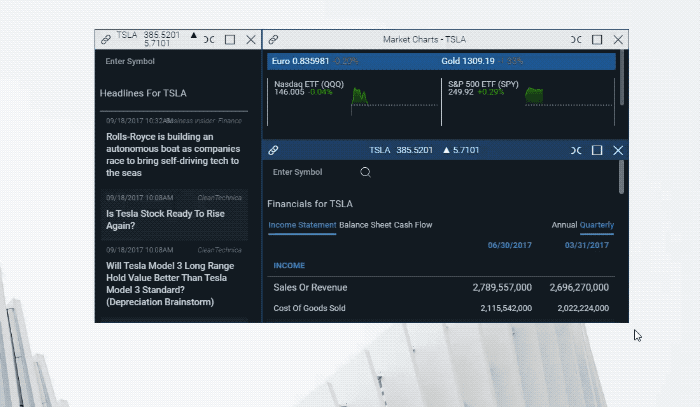The width and height of the screenshot is (700, 407).
Task: Click the 06/30/2017 column header
Action: point(509,245)
